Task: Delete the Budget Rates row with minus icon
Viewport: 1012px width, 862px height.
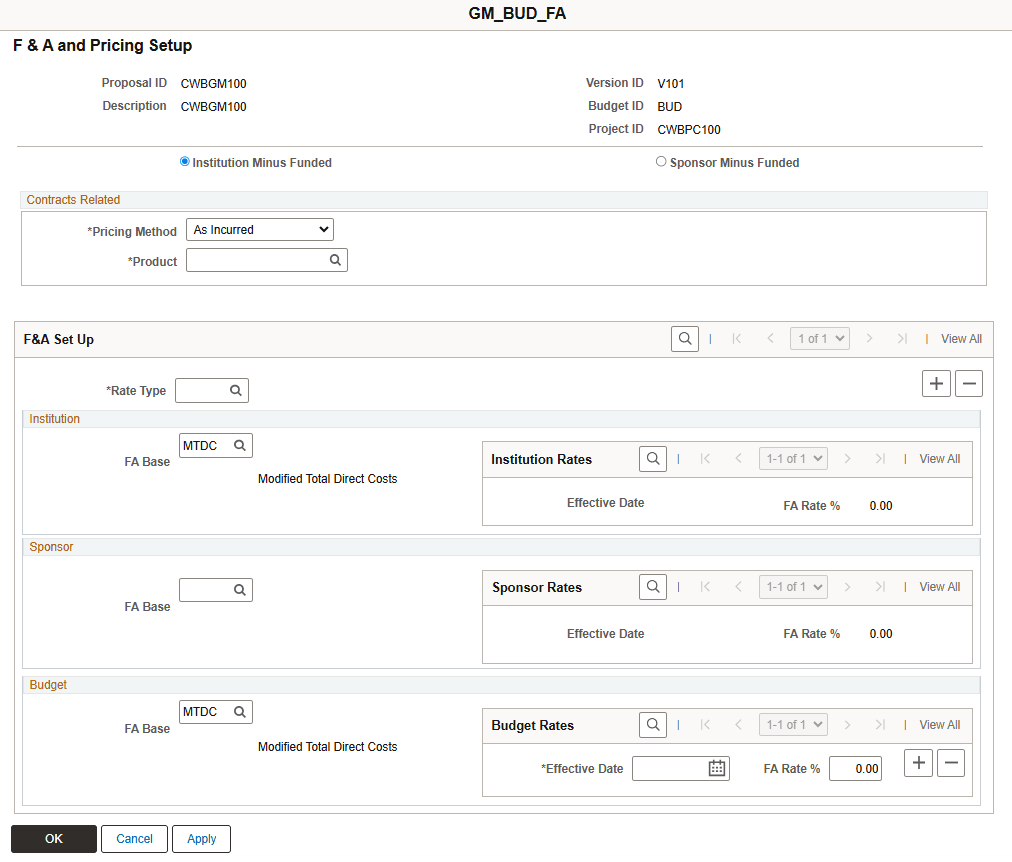Action: 950,762
